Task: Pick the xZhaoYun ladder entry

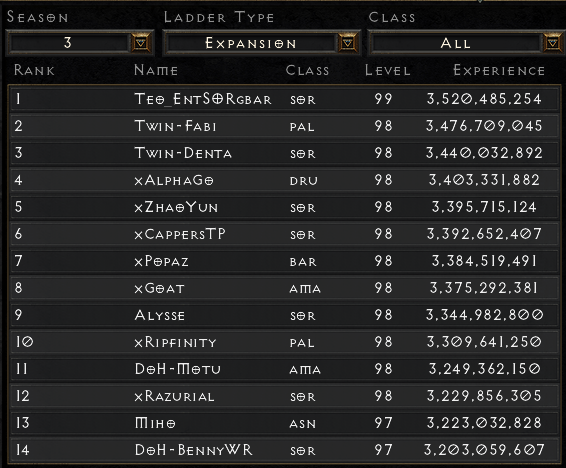Action: pyautogui.click(x=284, y=207)
